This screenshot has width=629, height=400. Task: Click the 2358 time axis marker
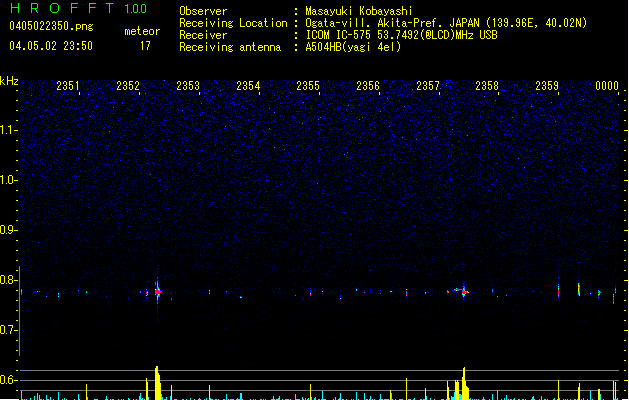[x=487, y=85]
